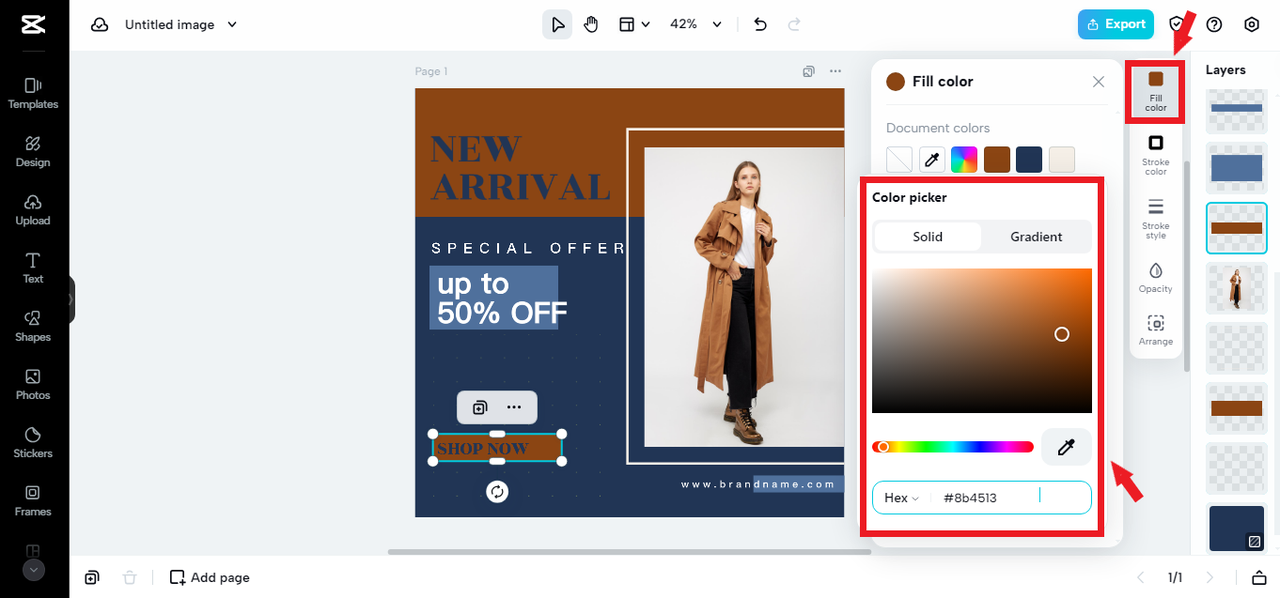Select the large blue rectangle layer thumbnail
This screenshot has width=1280, height=598.
(x=1237, y=168)
